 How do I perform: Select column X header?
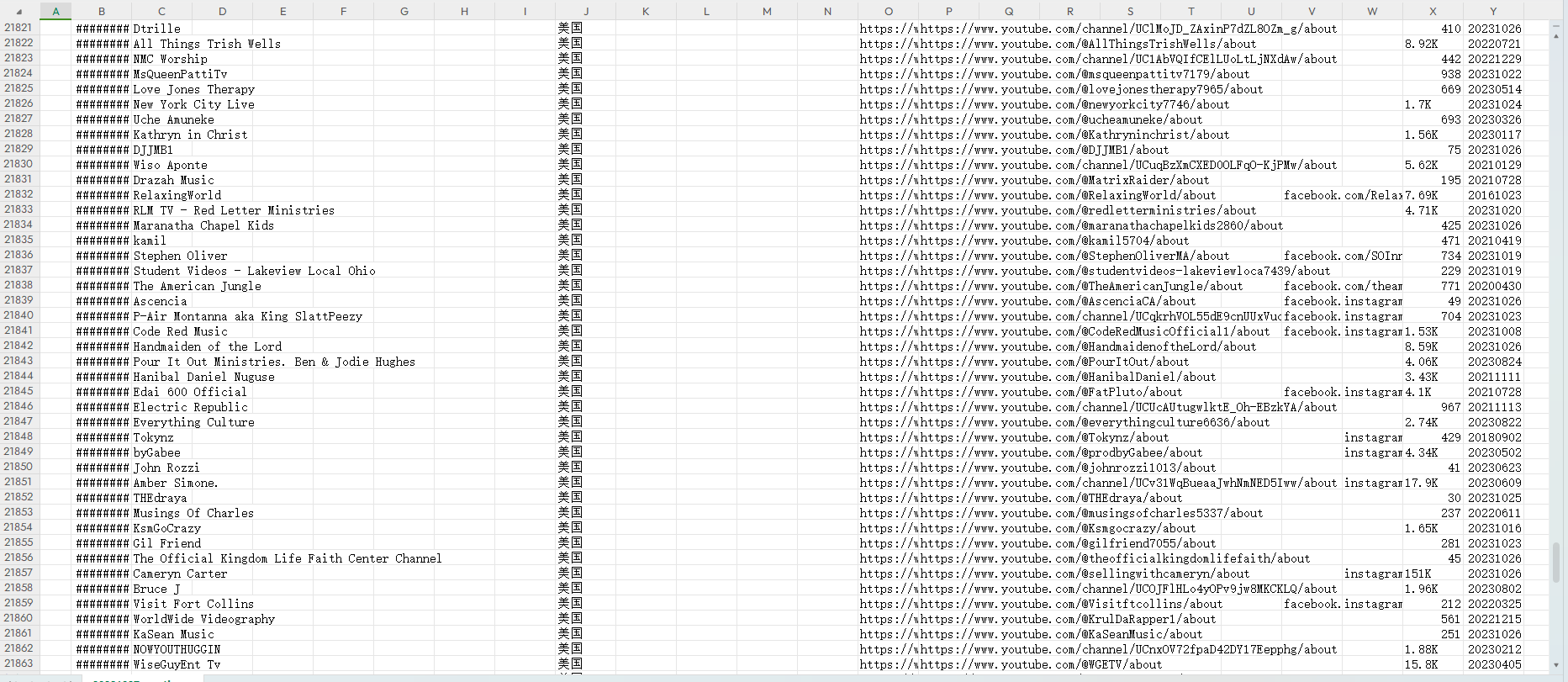[1433, 11]
